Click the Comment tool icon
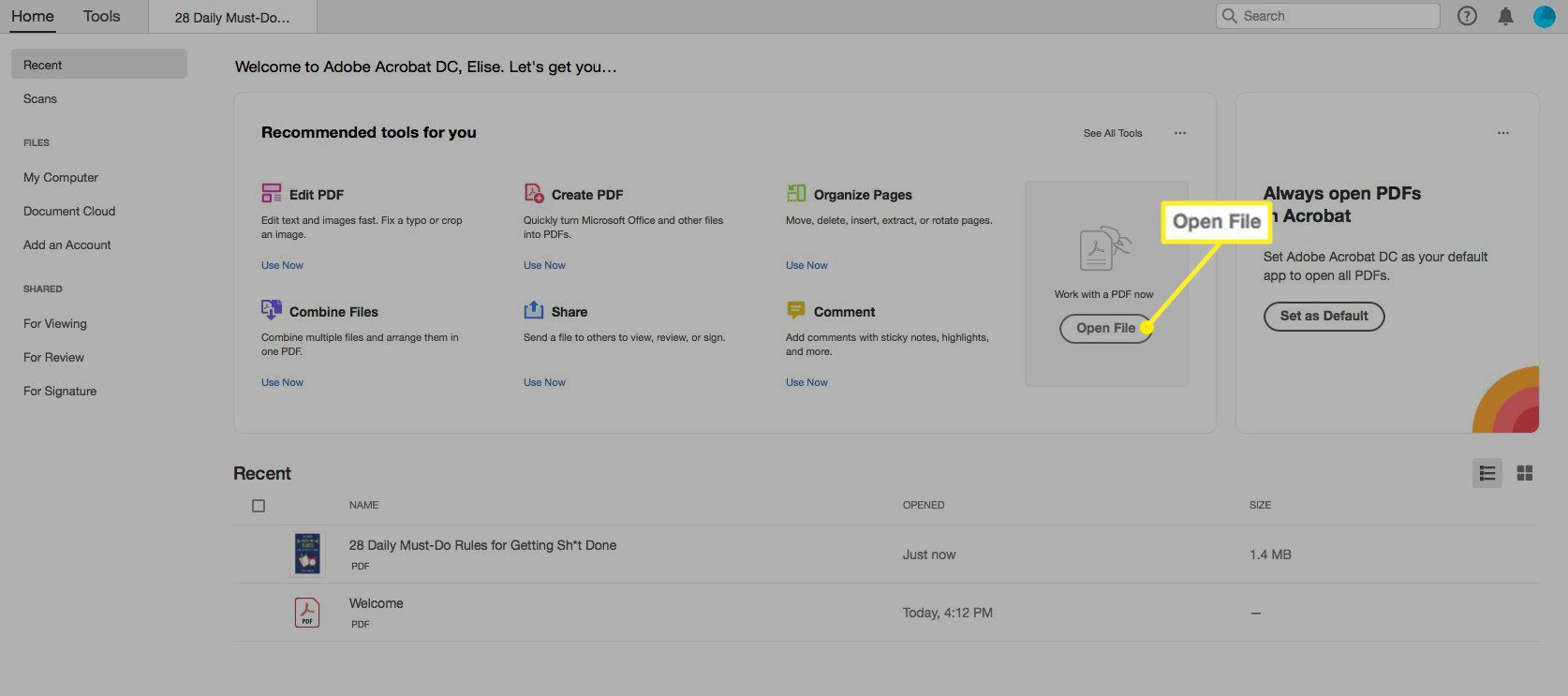 (x=796, y=310)
